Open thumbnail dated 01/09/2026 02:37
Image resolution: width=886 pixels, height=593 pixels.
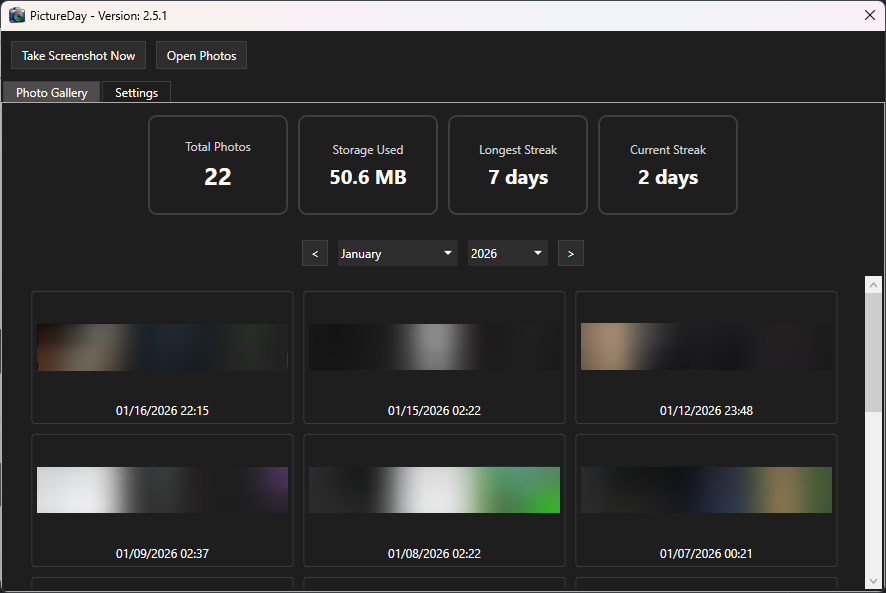(x=162, y=490)
